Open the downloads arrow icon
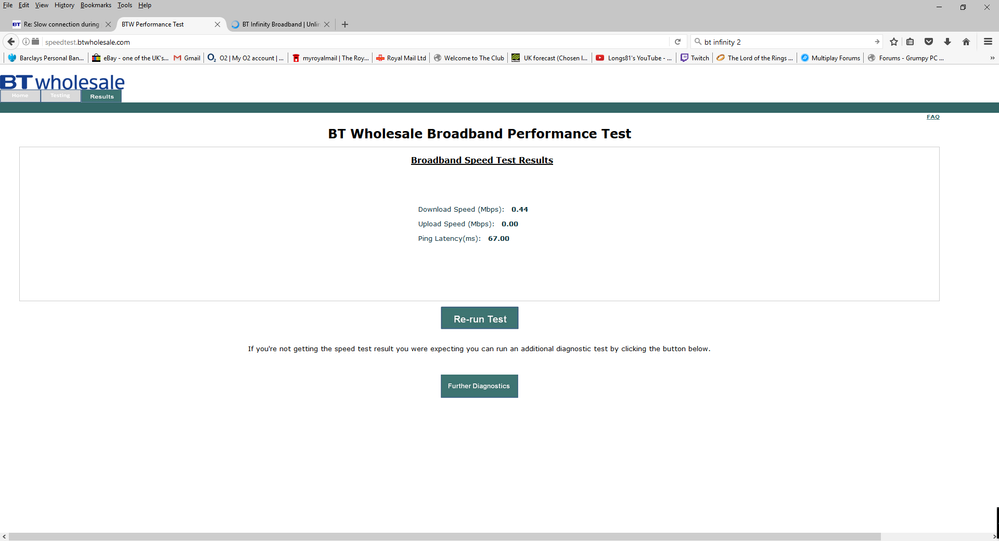This screenshot has width=999, height=541. 947,42
